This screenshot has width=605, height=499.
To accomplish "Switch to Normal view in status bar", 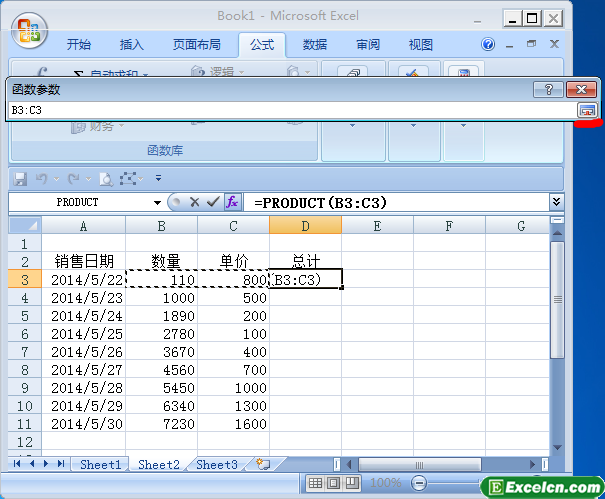I will point(315,484).
